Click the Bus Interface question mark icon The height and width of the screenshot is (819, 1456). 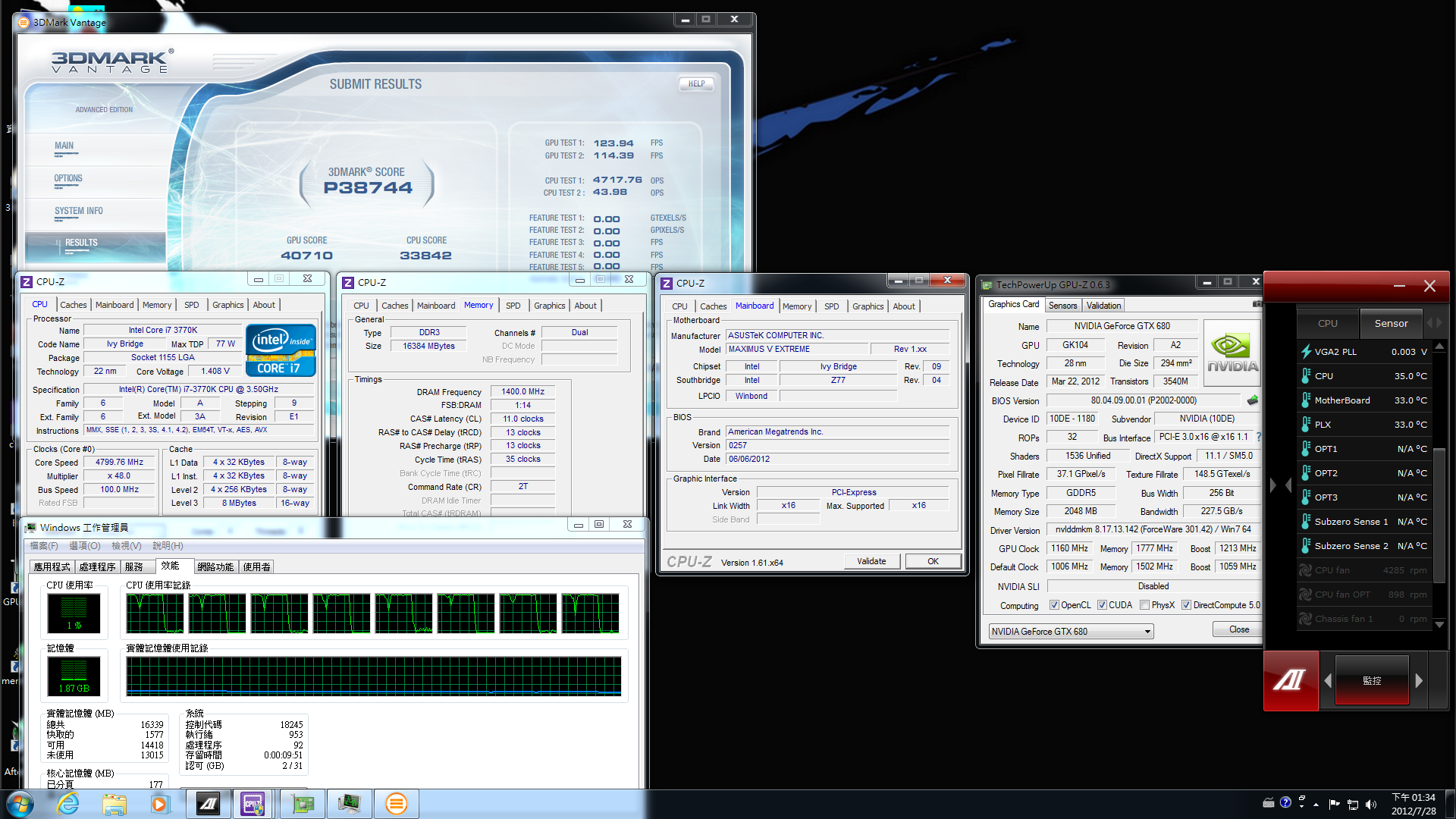[1258, 437]
